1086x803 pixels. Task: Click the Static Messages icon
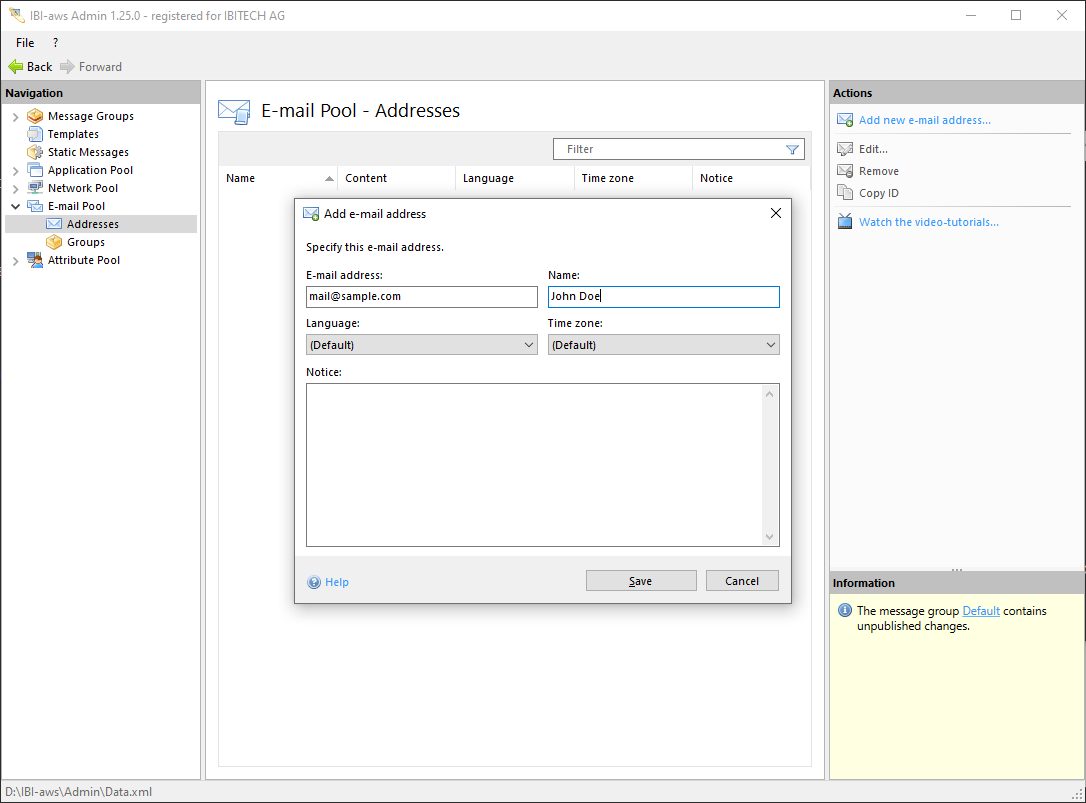(x=35, y=152)
